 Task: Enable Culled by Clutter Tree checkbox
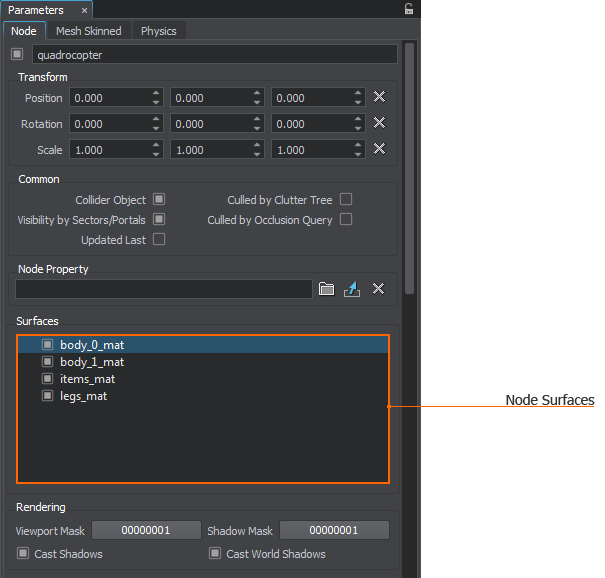[x=346, y=200]
